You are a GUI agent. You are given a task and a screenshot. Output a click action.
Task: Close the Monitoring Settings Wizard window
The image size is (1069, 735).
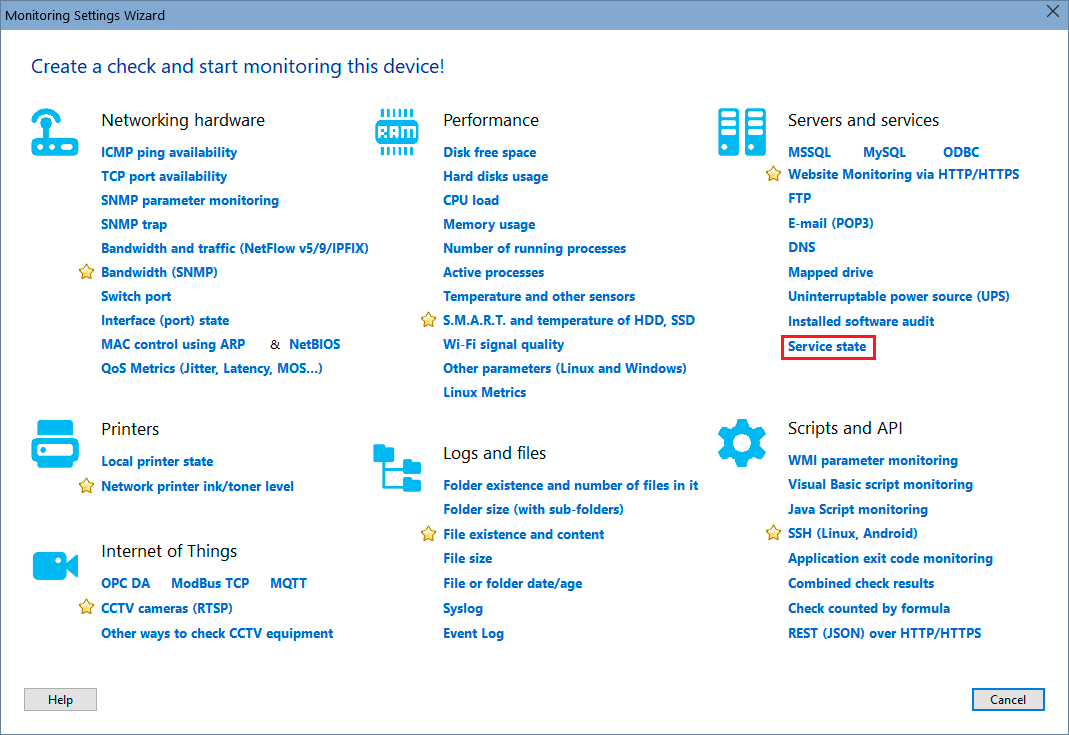1051,12
